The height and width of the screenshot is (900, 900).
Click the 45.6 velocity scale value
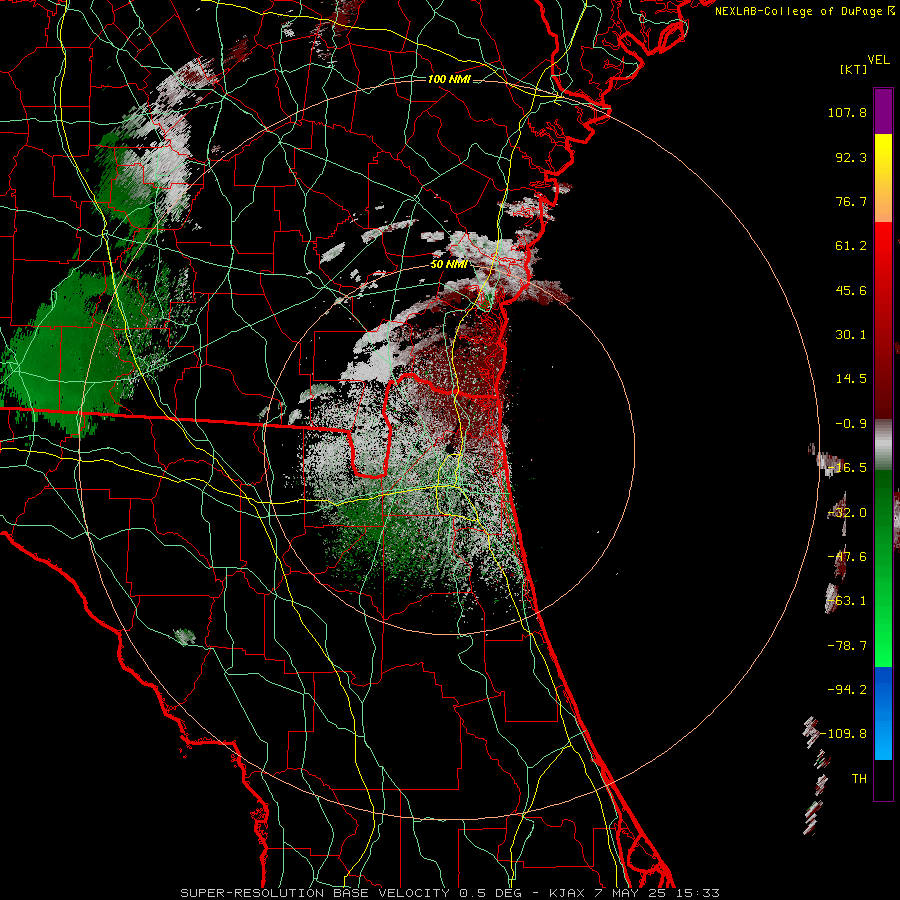(x=851, y=290)
